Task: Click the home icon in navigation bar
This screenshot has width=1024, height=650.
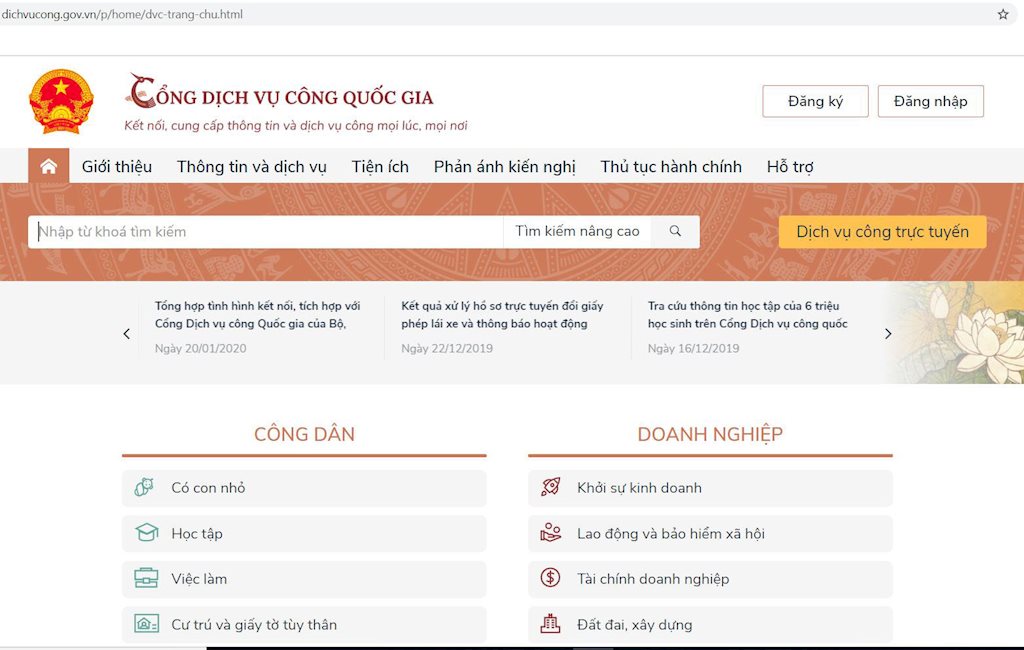Action: (x=48, y=166)
